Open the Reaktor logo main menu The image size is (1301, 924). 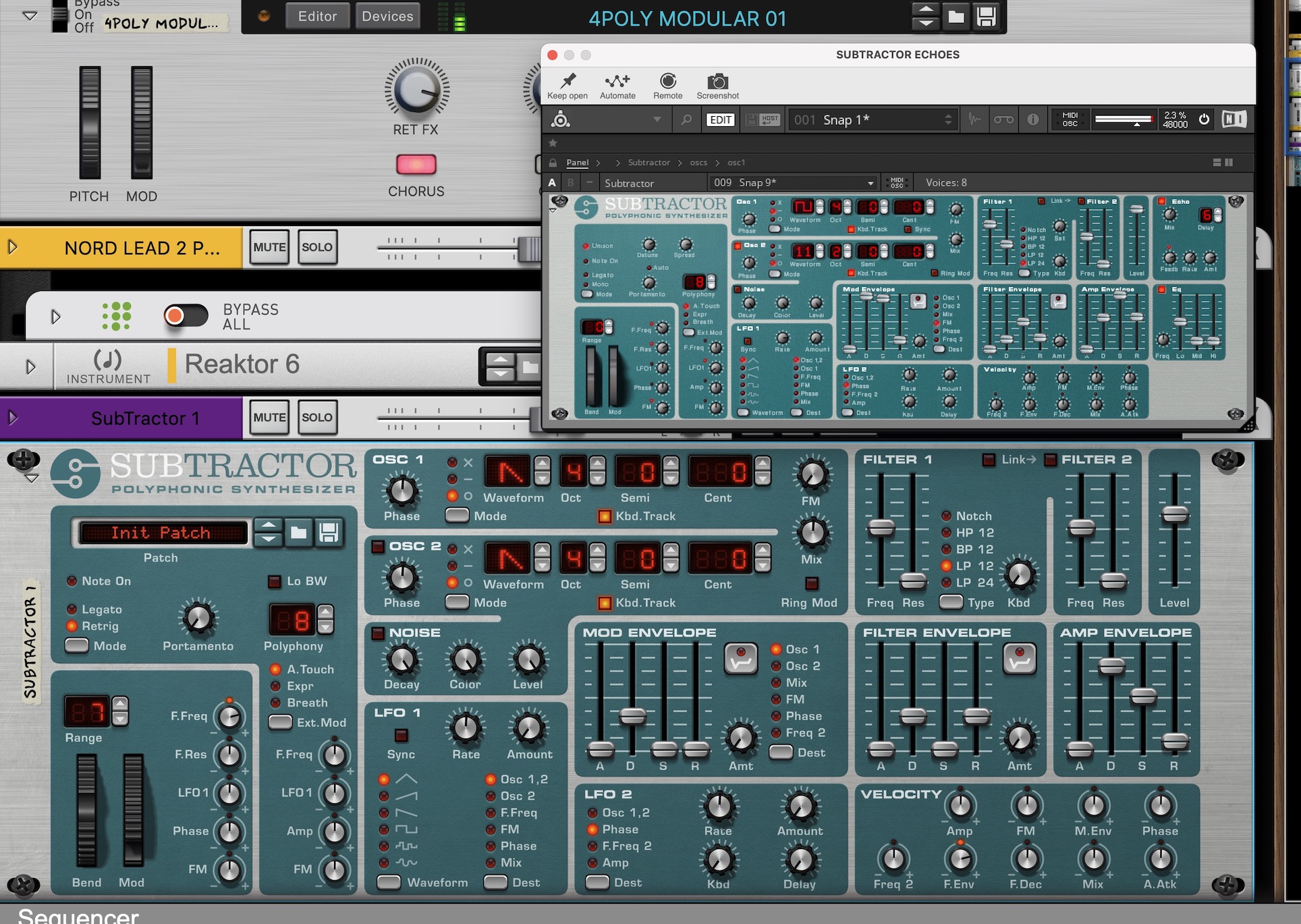(x=561, y=119)
